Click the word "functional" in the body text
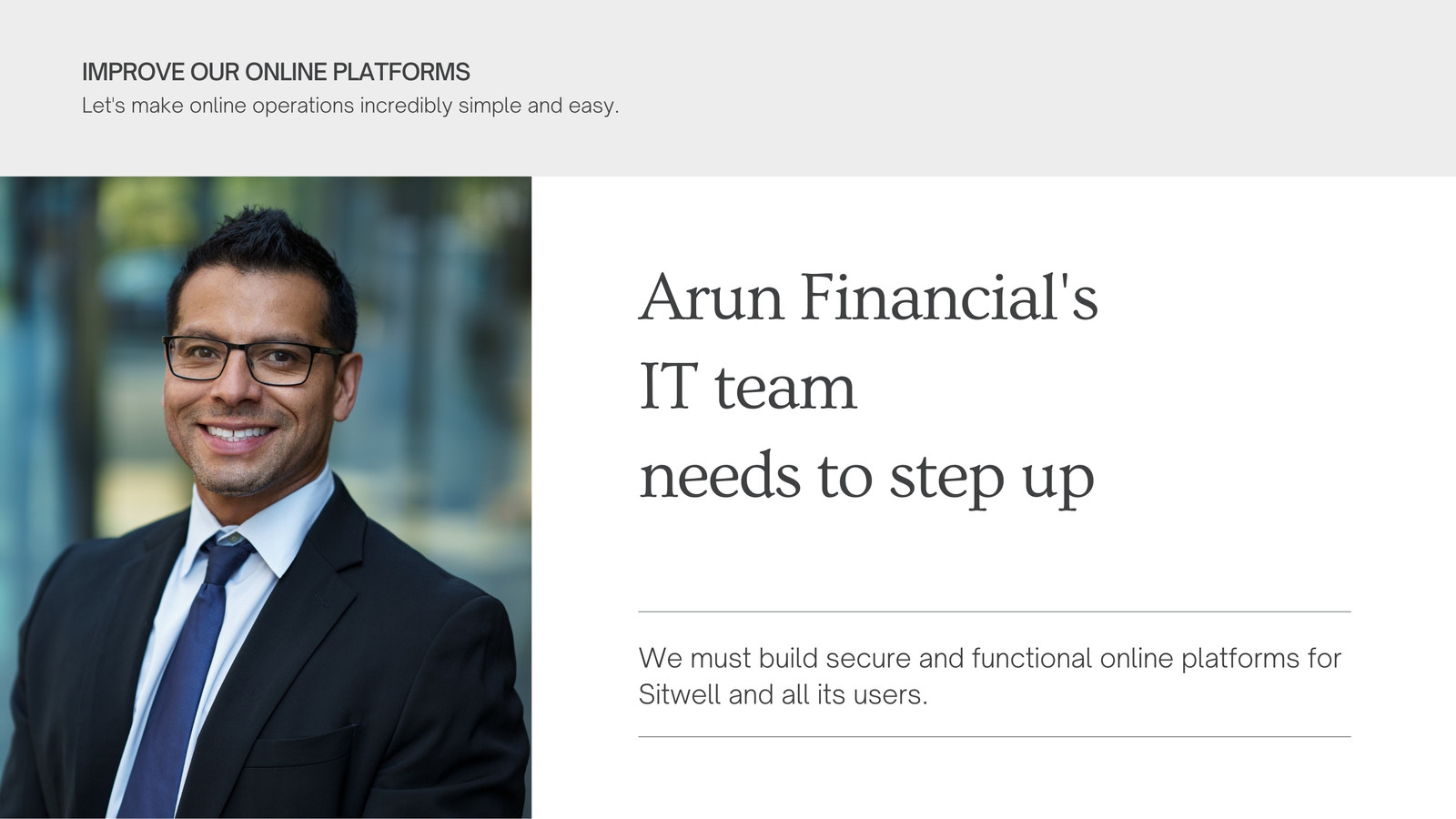 coord(1032,658)
